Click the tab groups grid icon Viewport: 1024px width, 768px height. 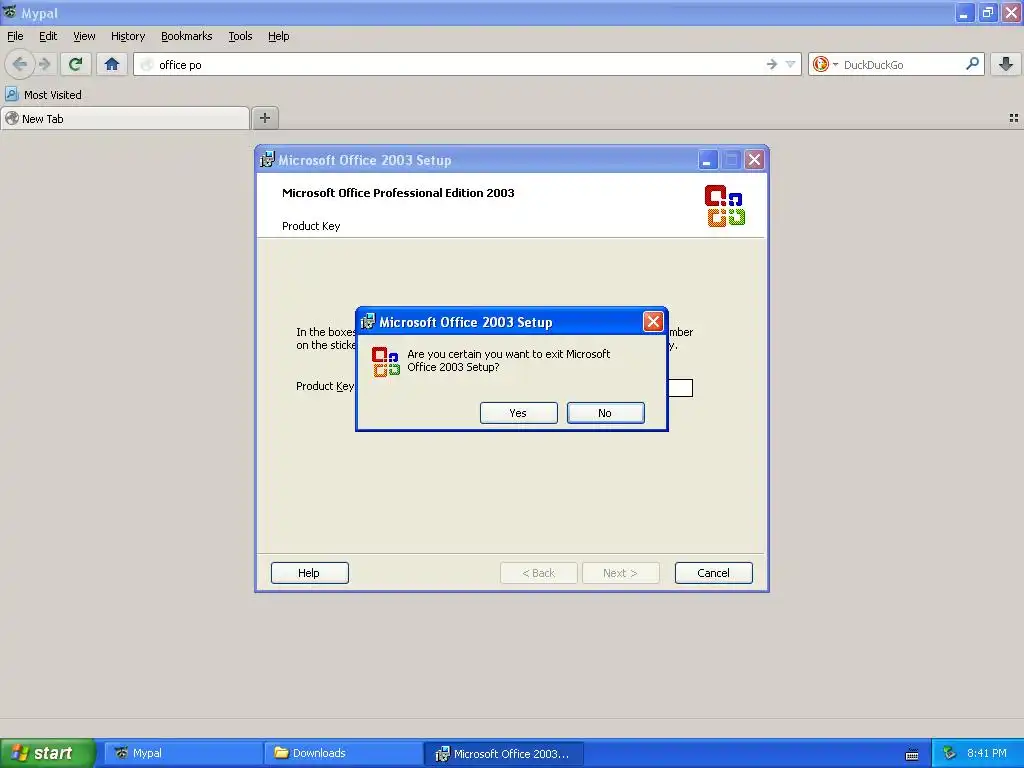1014,118
